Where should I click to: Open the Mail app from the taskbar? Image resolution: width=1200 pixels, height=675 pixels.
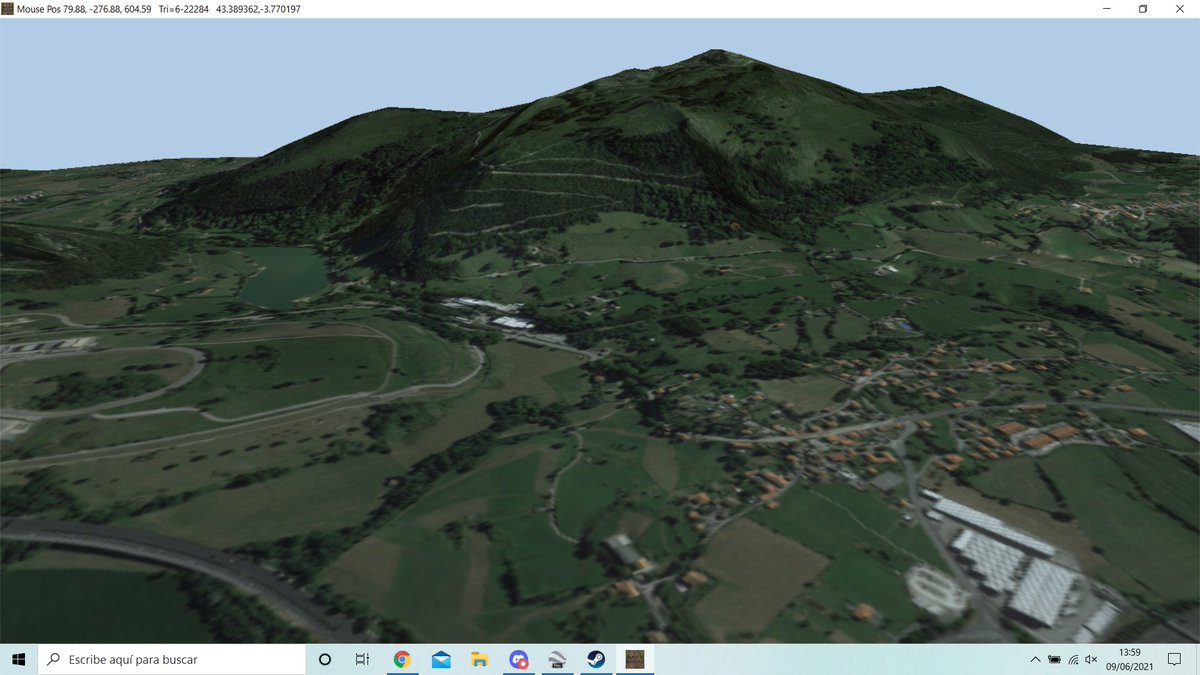click(441, 659)
